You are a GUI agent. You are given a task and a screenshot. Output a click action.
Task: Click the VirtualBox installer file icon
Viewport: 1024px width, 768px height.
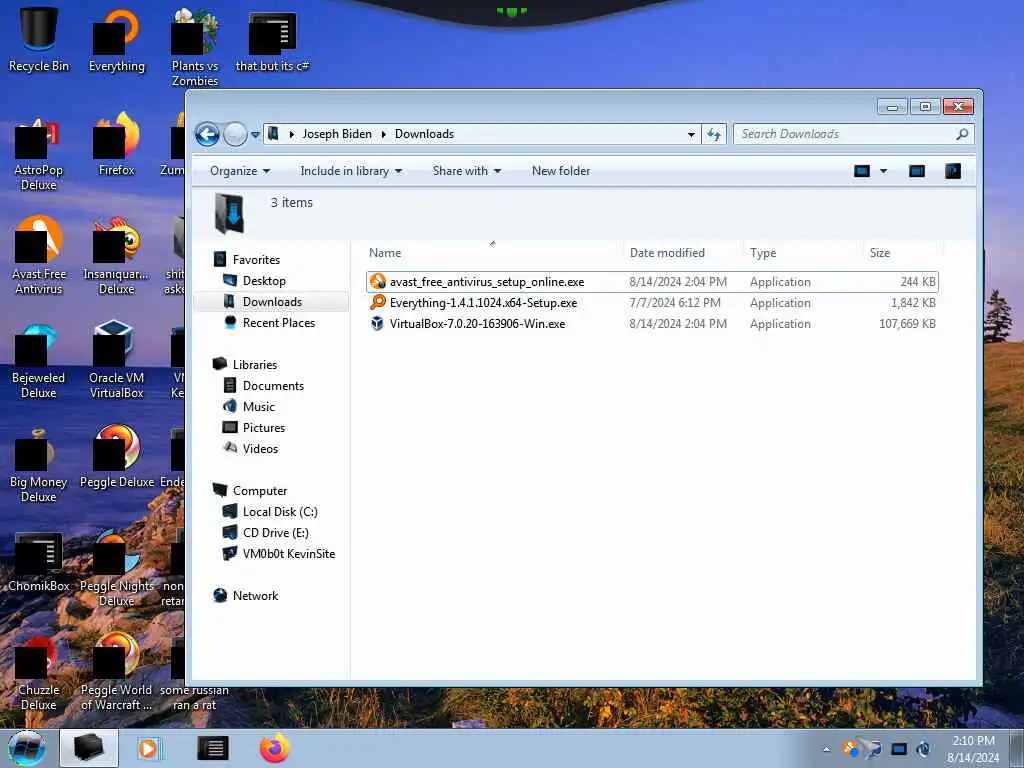pos(377,323)
